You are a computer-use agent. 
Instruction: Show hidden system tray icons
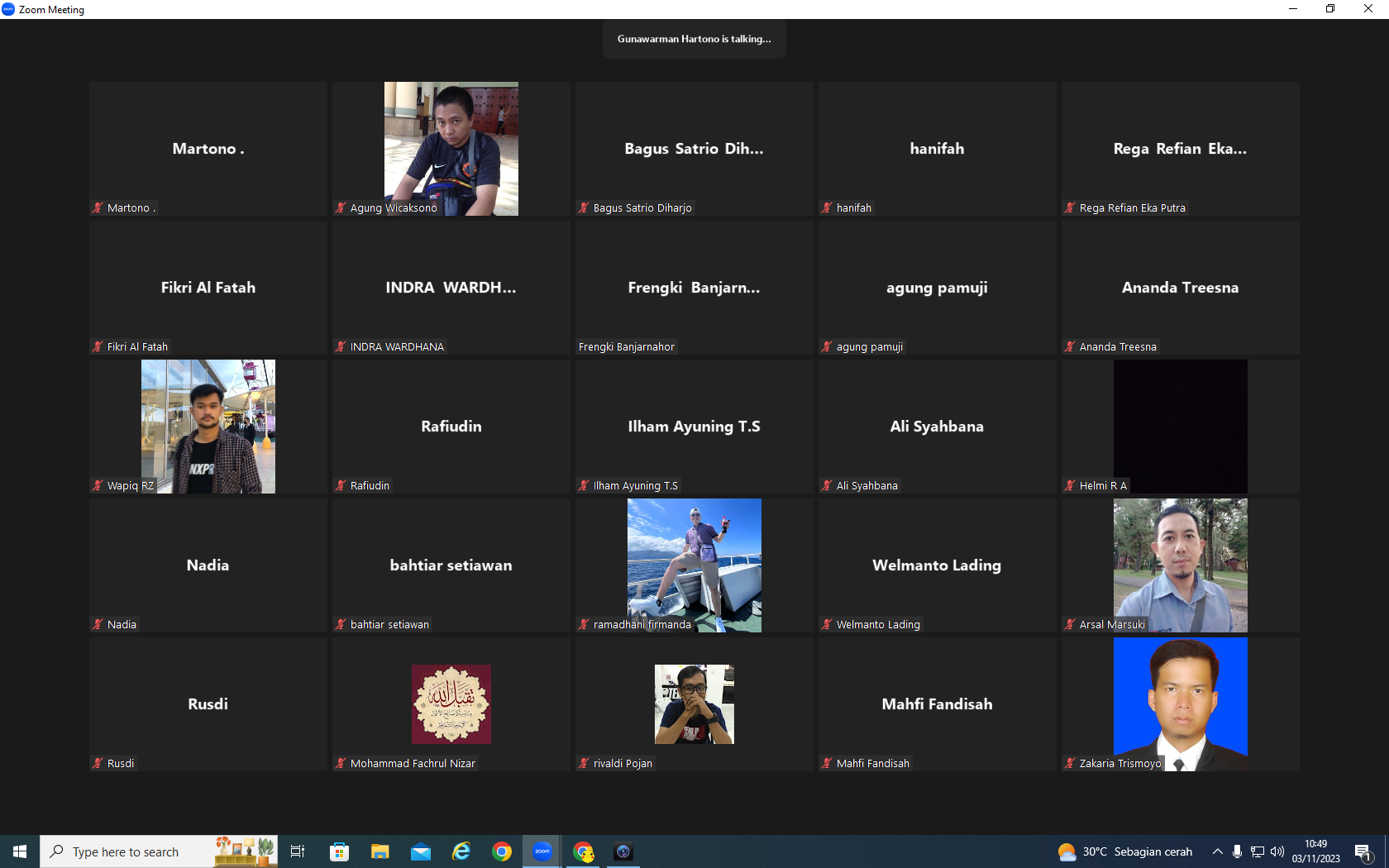click(x=1218, y=851)
